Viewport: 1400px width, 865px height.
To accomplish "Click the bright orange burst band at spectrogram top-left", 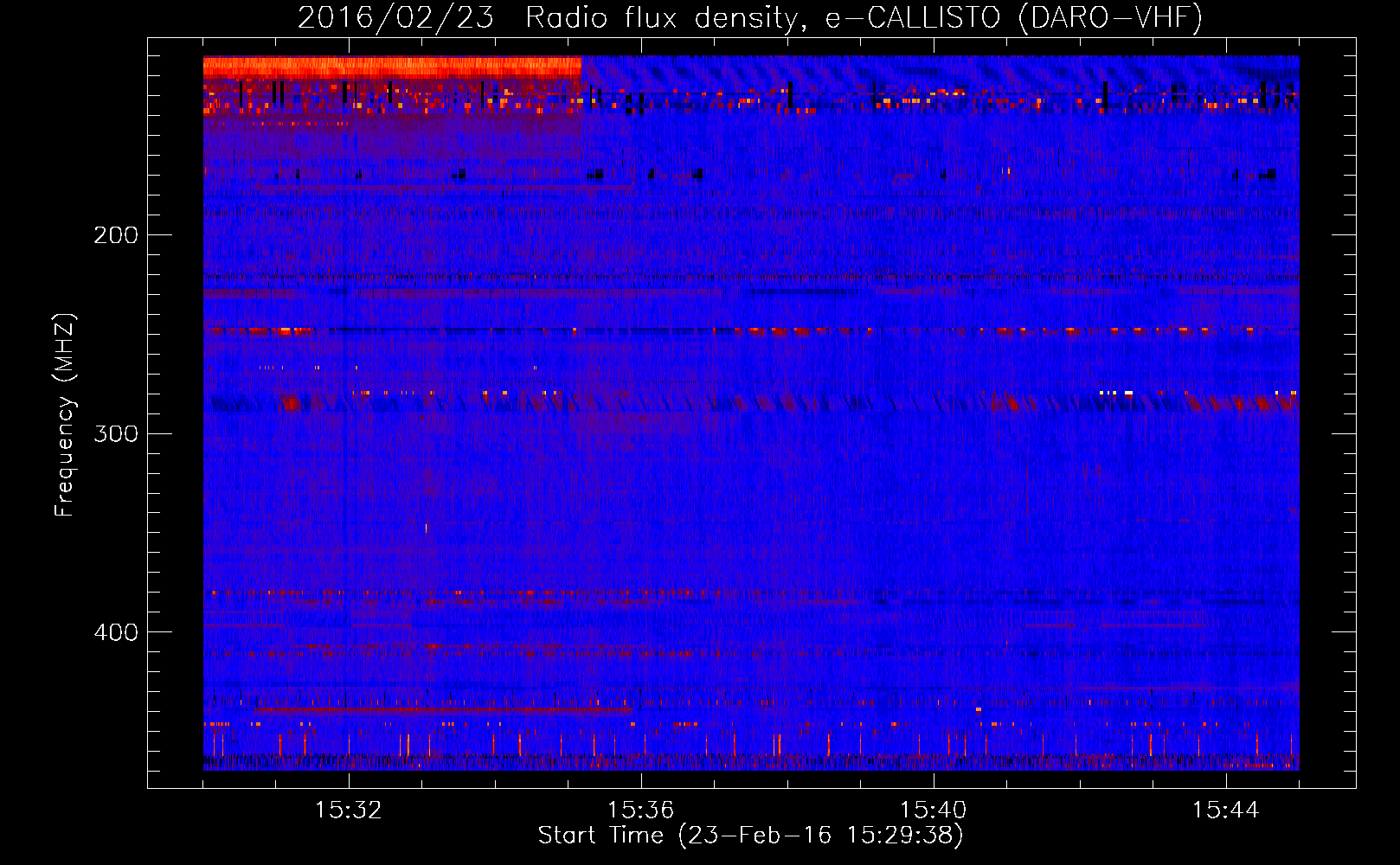I will tap(392, 68).
